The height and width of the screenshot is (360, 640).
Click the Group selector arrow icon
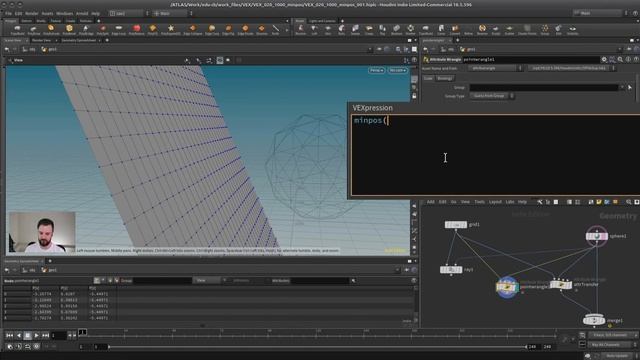tap(630, 87)
